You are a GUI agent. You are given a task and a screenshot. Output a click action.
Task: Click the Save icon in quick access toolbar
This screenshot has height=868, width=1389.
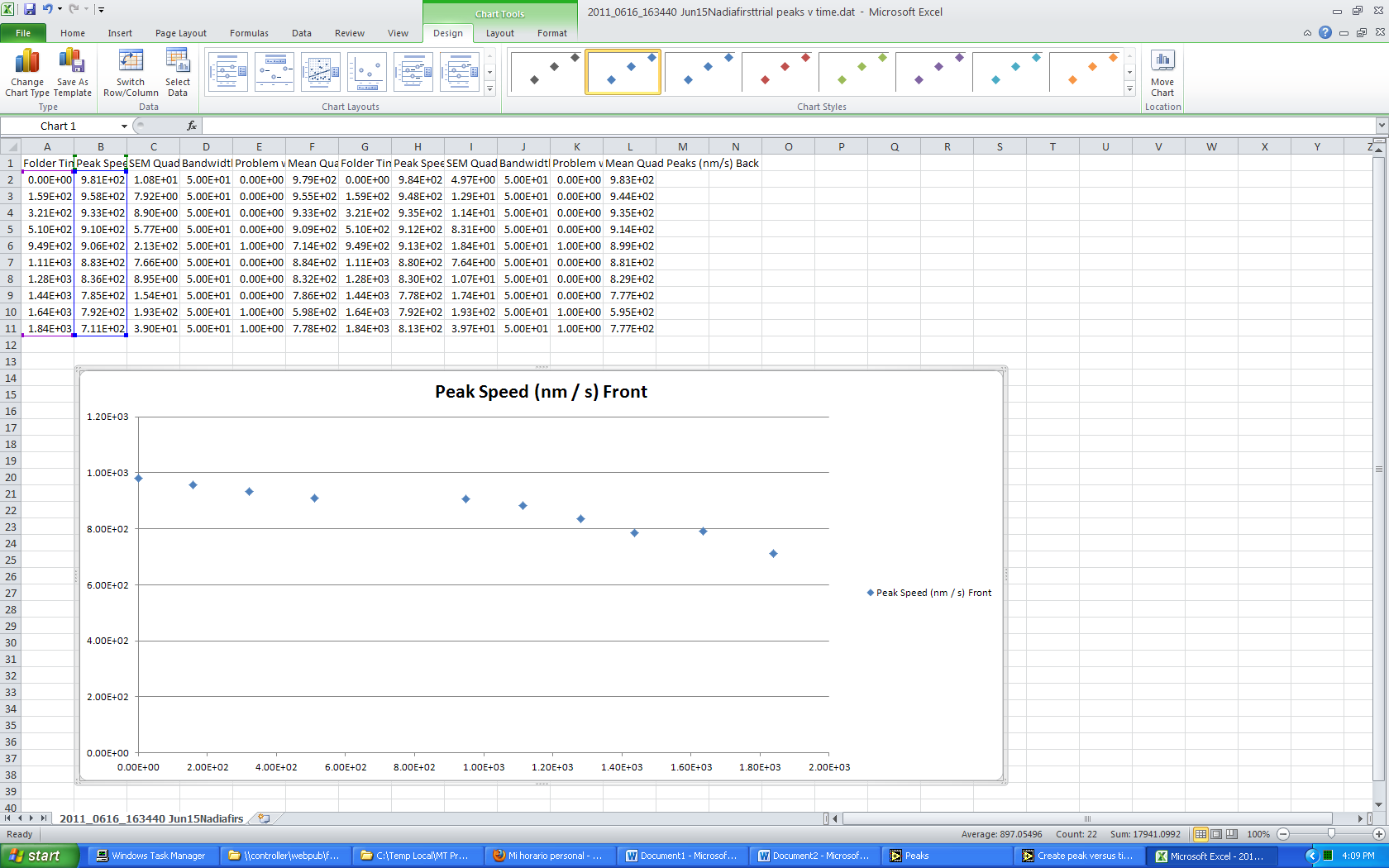[x=30, y=9]
